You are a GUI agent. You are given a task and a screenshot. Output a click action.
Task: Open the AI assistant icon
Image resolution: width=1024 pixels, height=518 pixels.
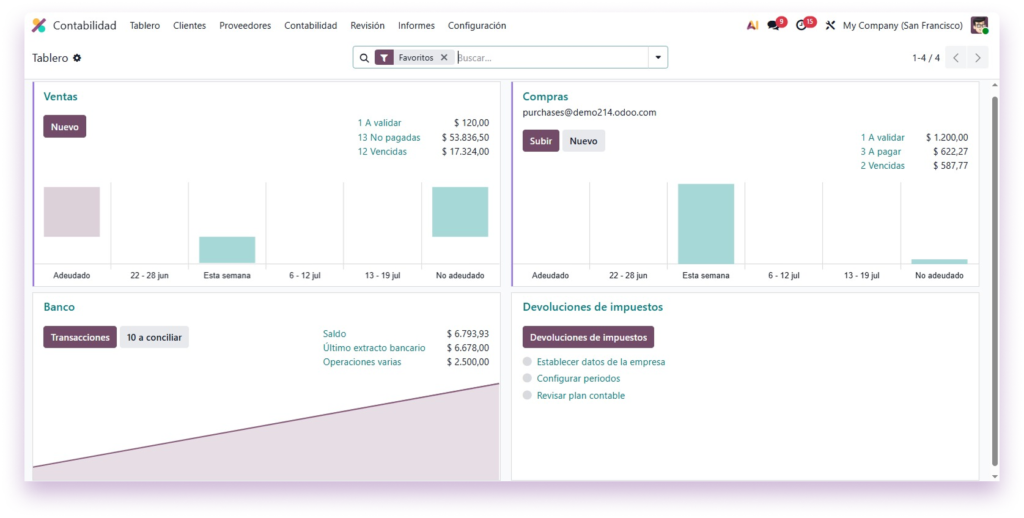tap(752, 25)
